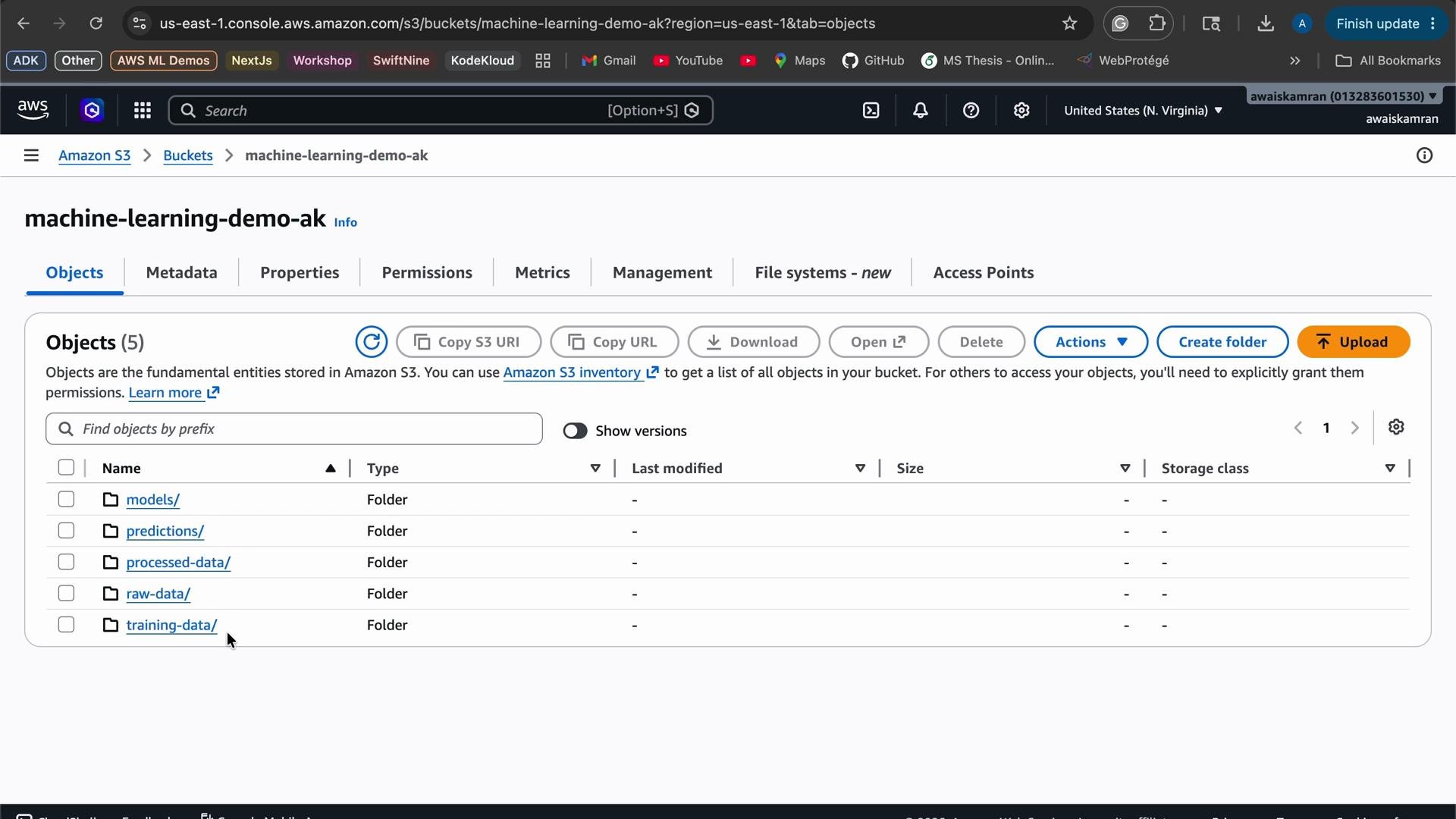Open the training-data/ folder link
The image size is (1456, 819).
pos(171,625)
